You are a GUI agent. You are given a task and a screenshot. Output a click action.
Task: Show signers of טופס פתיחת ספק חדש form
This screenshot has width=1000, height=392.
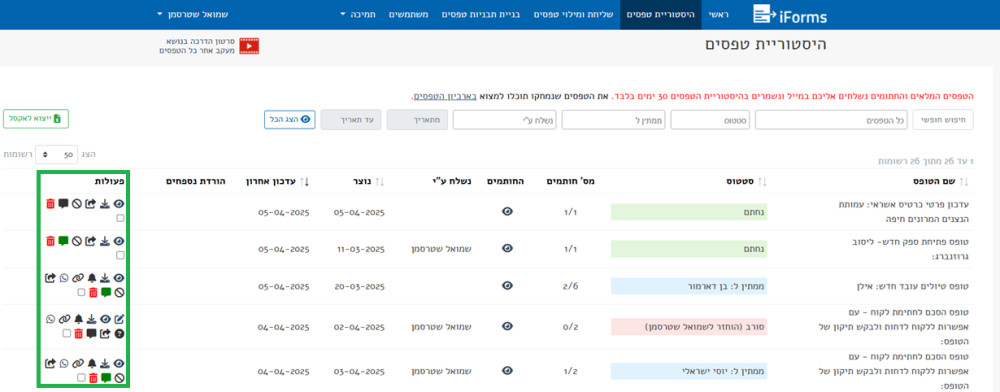(x=508, y=249)
